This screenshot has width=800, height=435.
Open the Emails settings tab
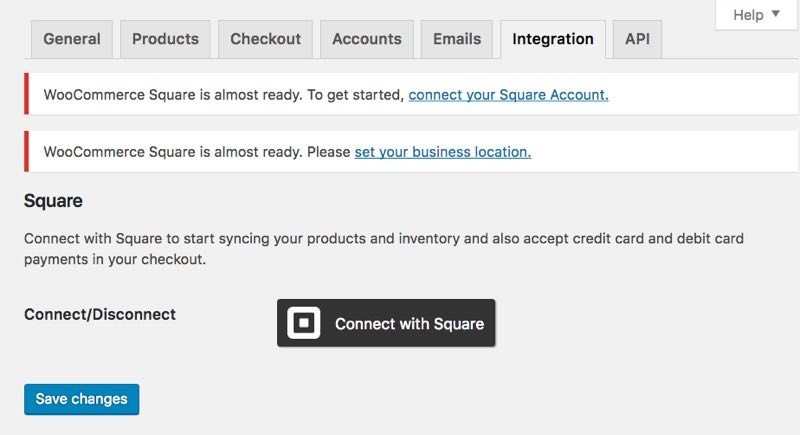pyautogui.click(x=457, y=39)
